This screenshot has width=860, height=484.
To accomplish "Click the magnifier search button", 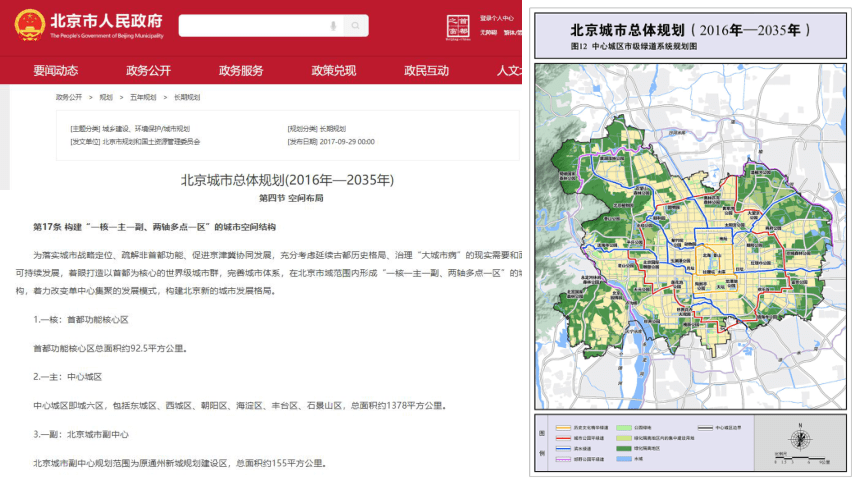I will 356,26.
